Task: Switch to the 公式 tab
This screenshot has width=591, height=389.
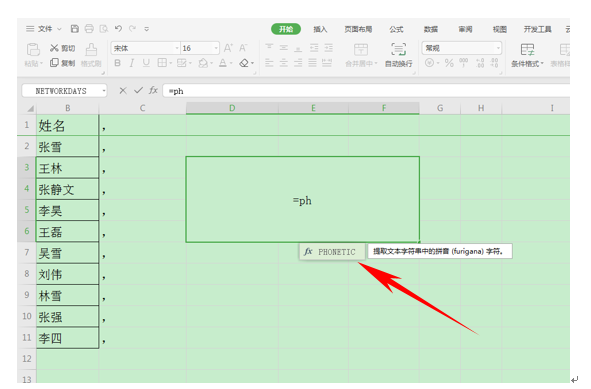Action: [x=396, y=29]
